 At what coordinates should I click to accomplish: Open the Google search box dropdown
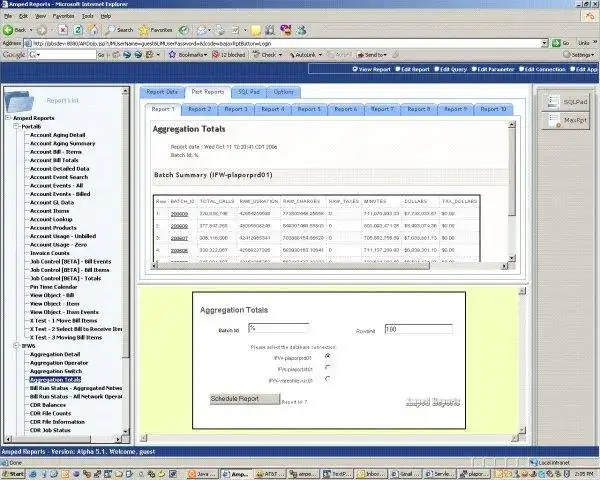[38, 55]
